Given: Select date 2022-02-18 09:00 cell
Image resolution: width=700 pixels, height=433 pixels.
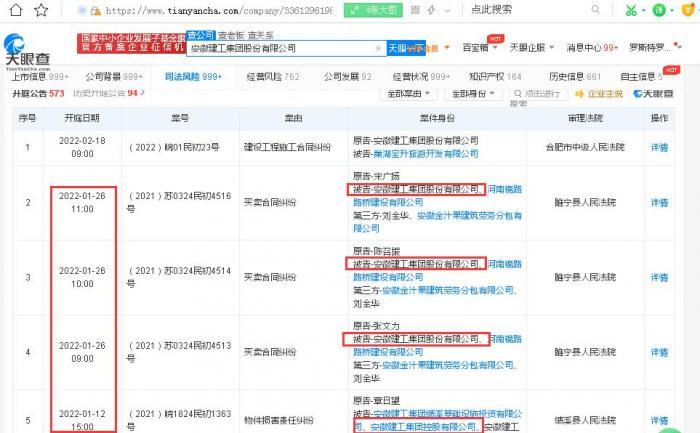Looking at the screenshot, I should (82, 147).
